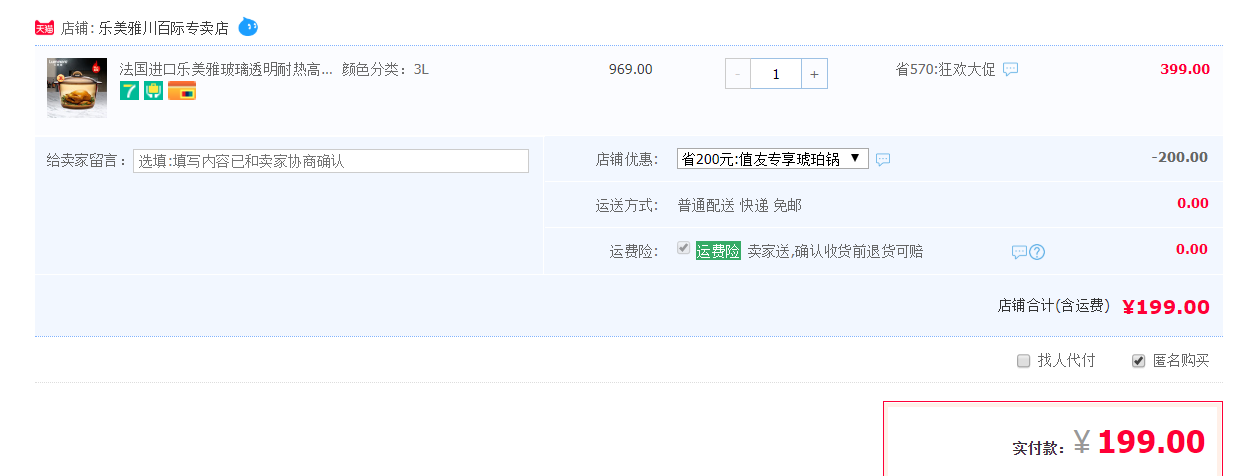The image size is (1238, 476).
Task: Click the green 7-day return badge
Action: pos(129,91)
